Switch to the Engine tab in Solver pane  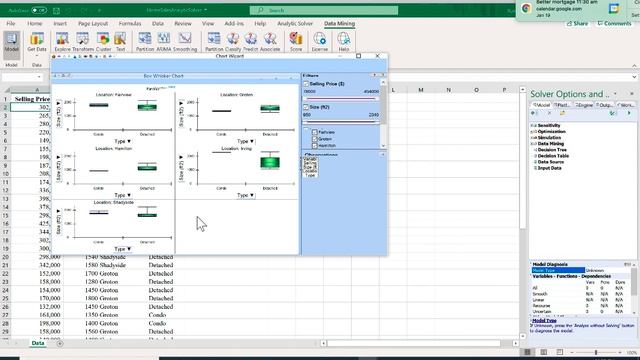[x=584, y=105]
